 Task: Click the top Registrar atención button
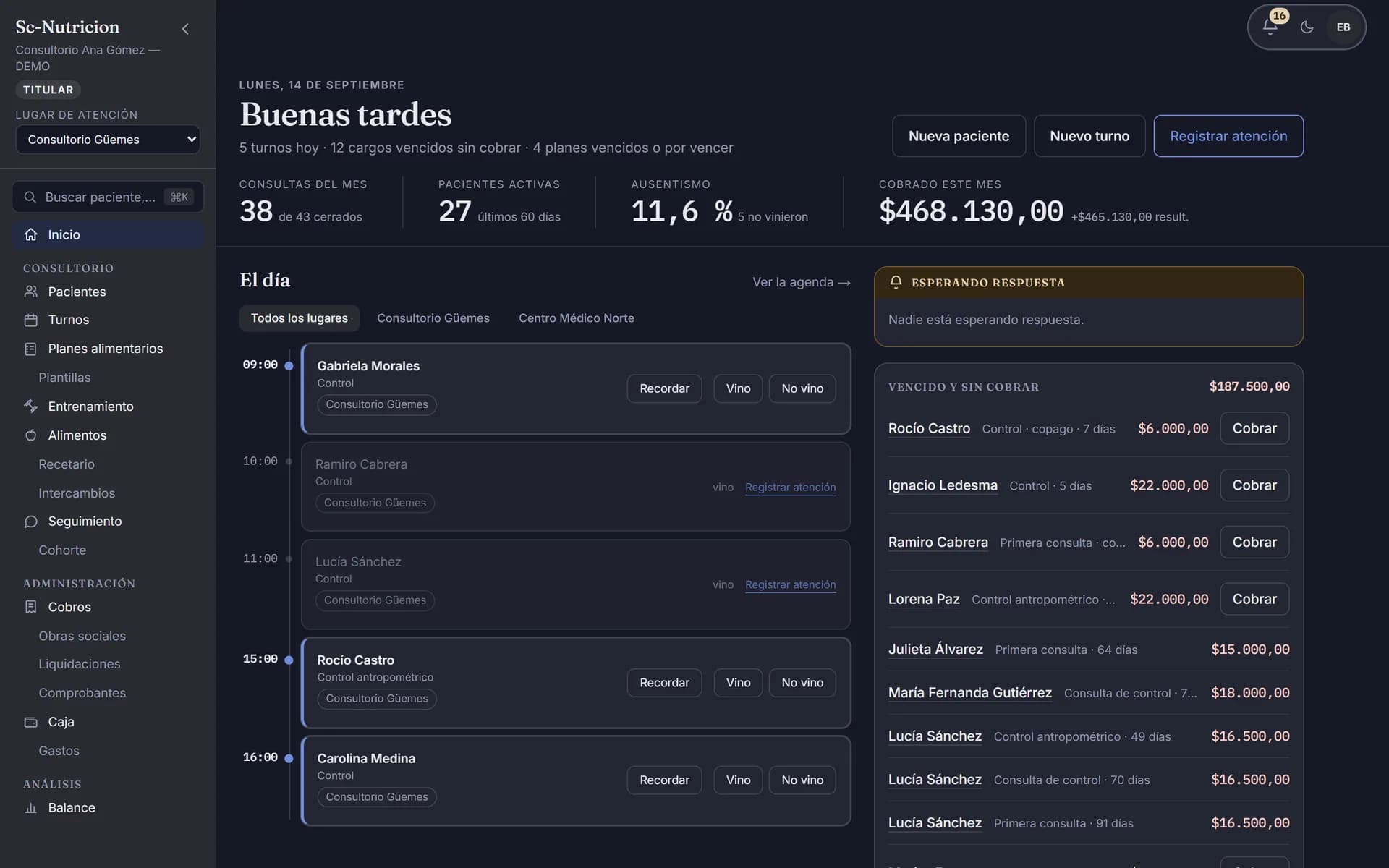pos(1228,136)
